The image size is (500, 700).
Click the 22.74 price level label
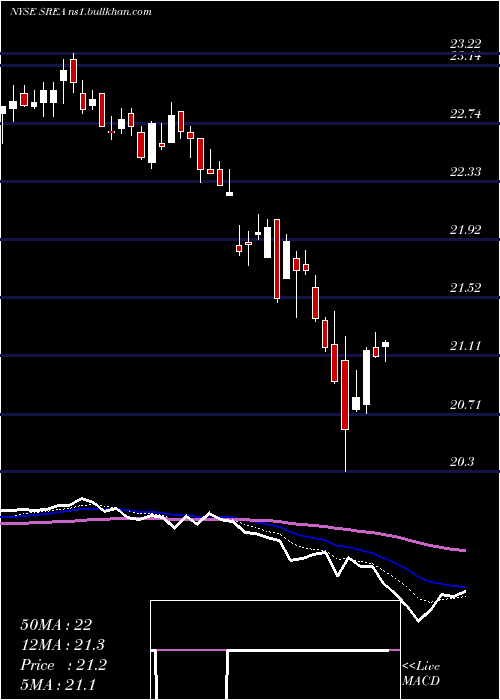point(465,114)
